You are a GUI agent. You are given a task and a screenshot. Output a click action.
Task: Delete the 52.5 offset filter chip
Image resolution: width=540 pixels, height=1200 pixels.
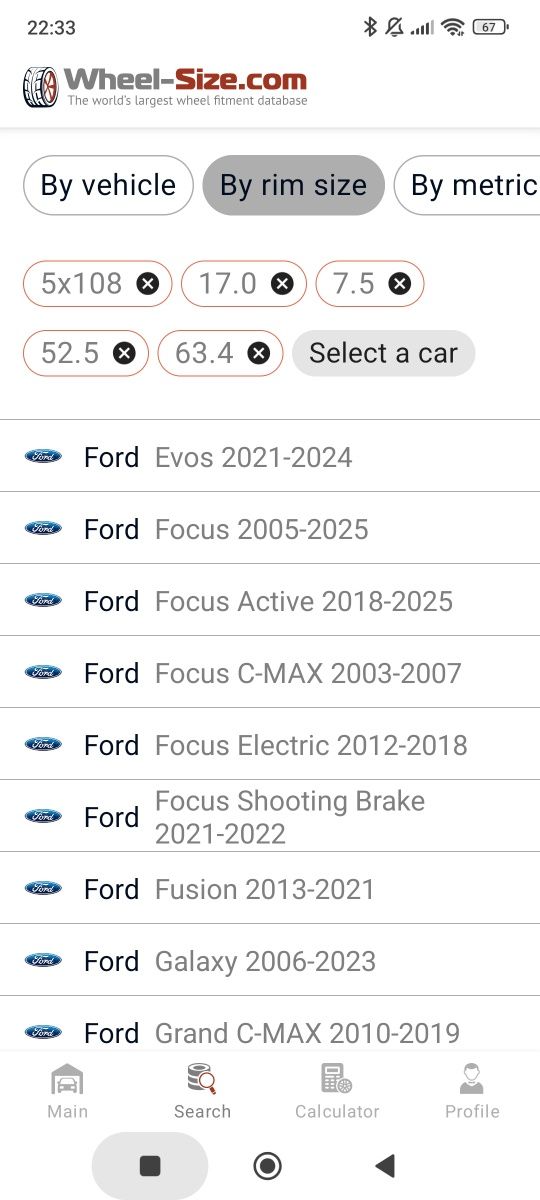[x=124, y=353]
